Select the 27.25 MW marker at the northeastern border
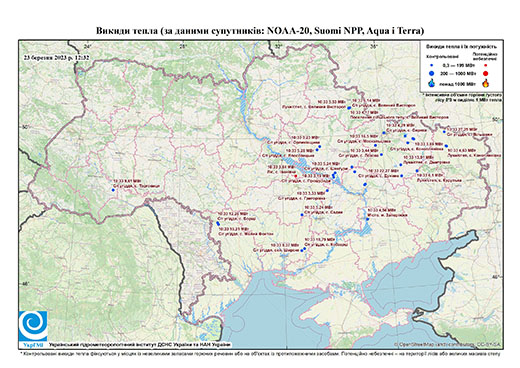 444,132
